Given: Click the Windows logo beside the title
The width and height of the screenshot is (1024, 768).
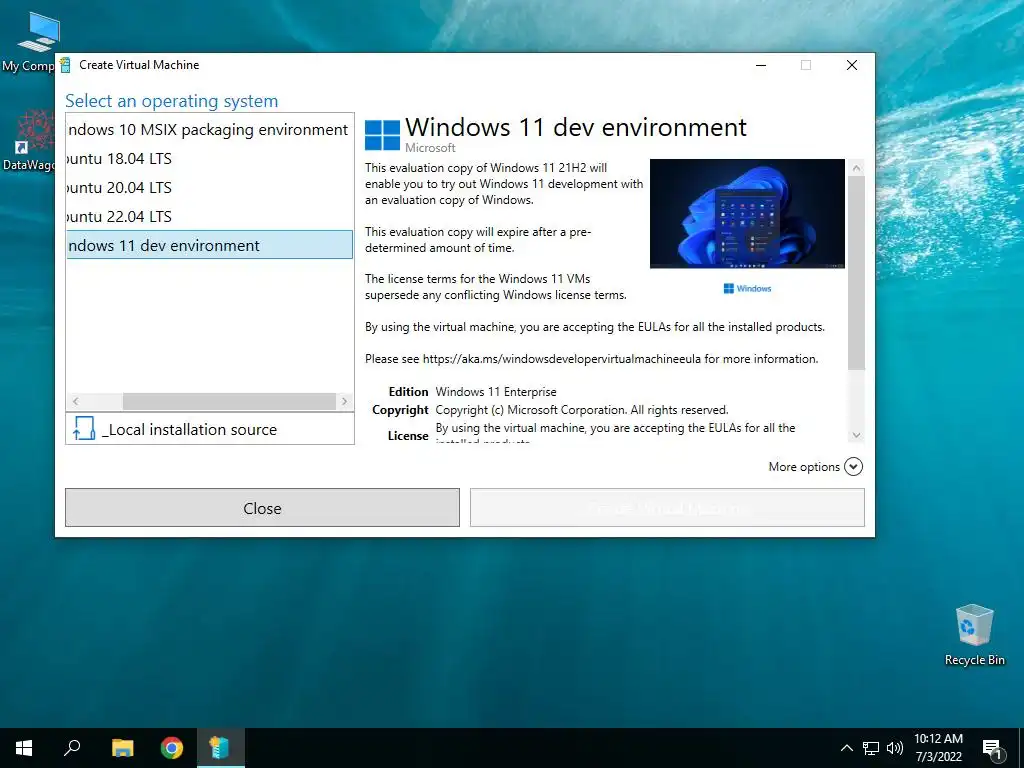Looking at the screenshot, I should (382, 135).
